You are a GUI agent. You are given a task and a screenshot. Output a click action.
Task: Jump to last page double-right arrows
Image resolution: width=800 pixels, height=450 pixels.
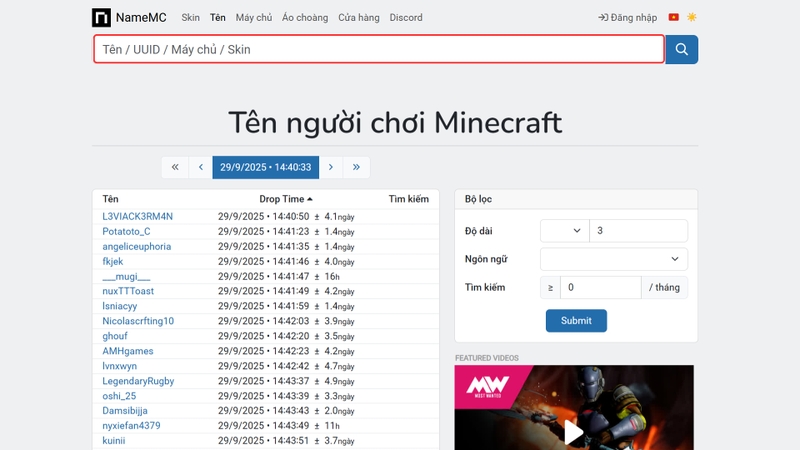(x=356, y=167)
